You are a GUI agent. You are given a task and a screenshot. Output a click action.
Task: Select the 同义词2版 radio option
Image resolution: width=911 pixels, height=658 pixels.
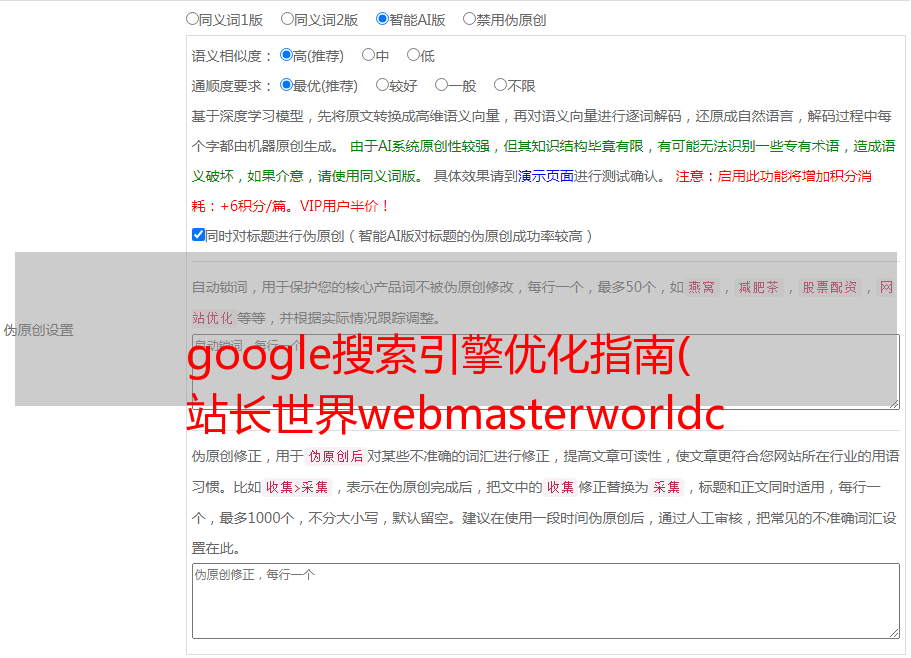click(287, 19)
